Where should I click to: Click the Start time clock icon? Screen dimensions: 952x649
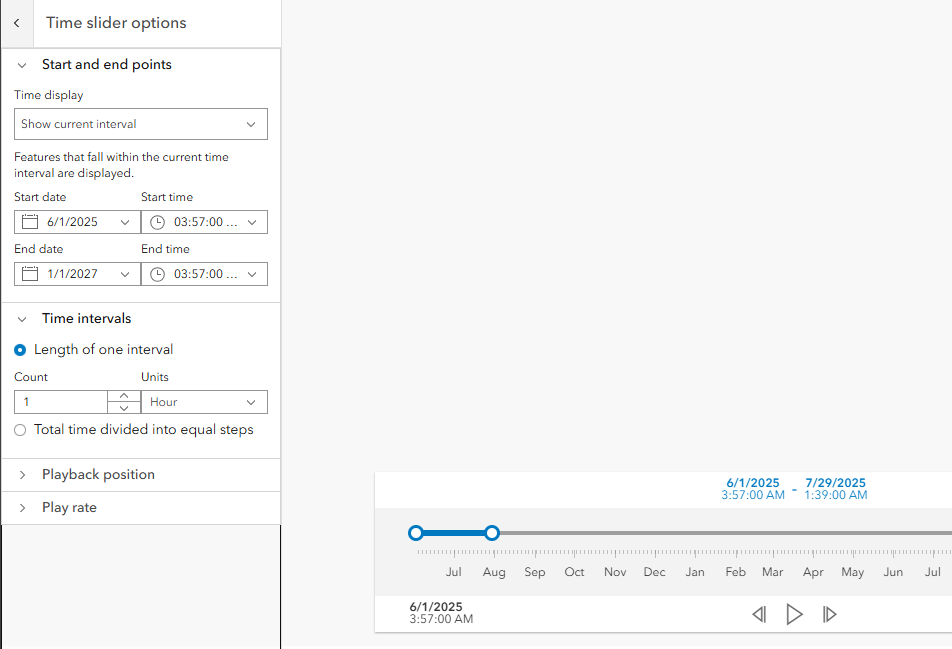157,222
